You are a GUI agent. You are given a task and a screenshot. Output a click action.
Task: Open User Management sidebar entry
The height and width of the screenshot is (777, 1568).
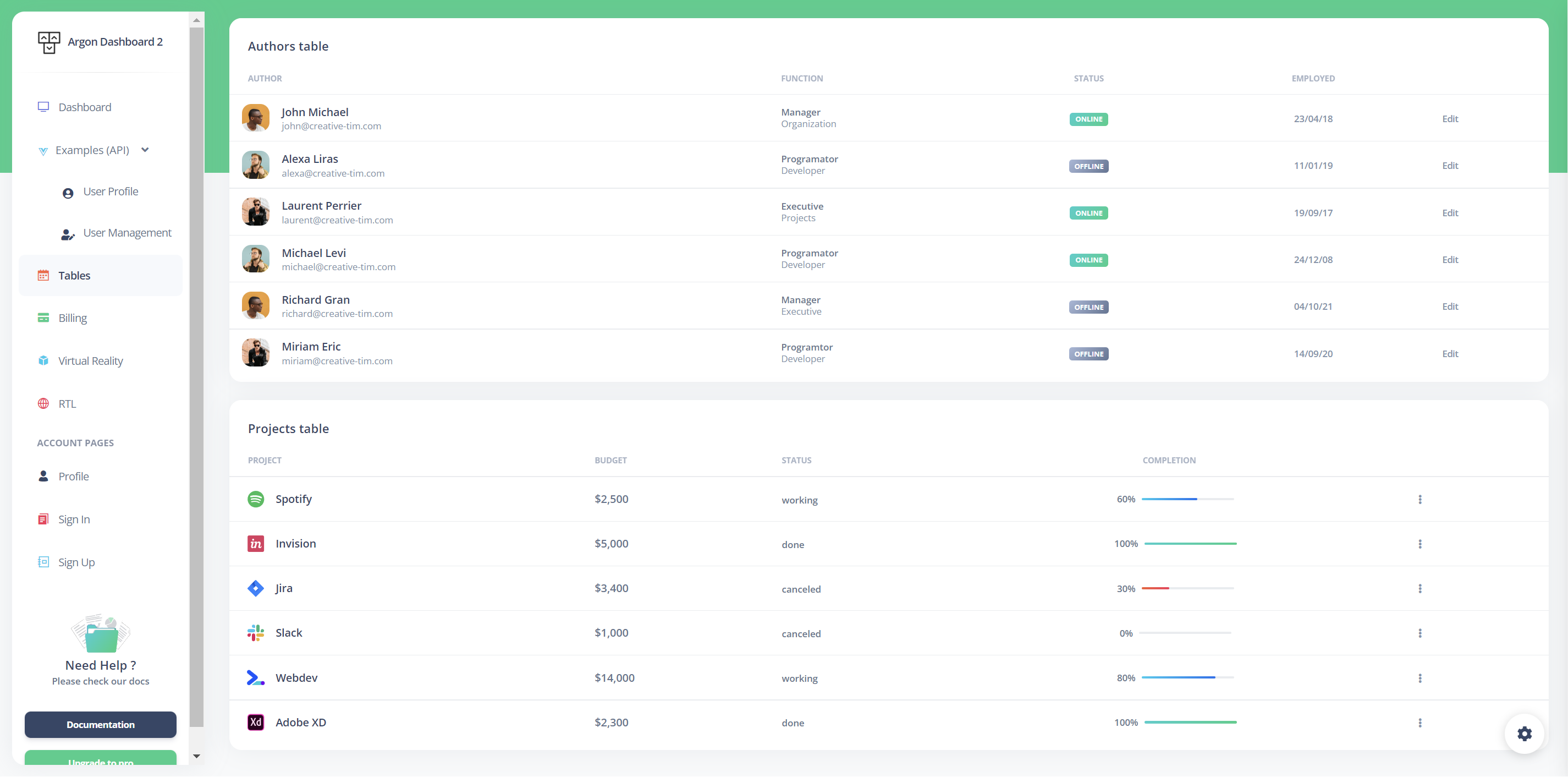tap(126, 233)
